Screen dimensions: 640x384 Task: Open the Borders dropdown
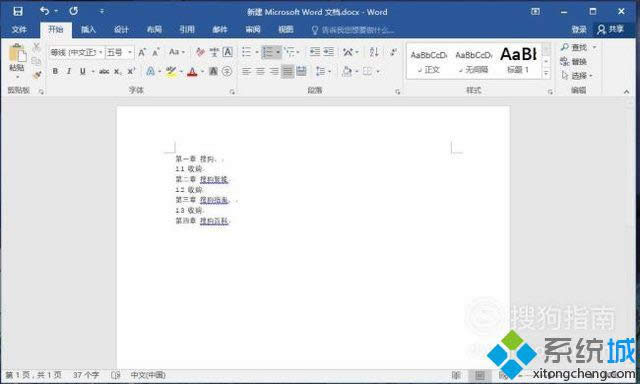click(x=377, y=71)
